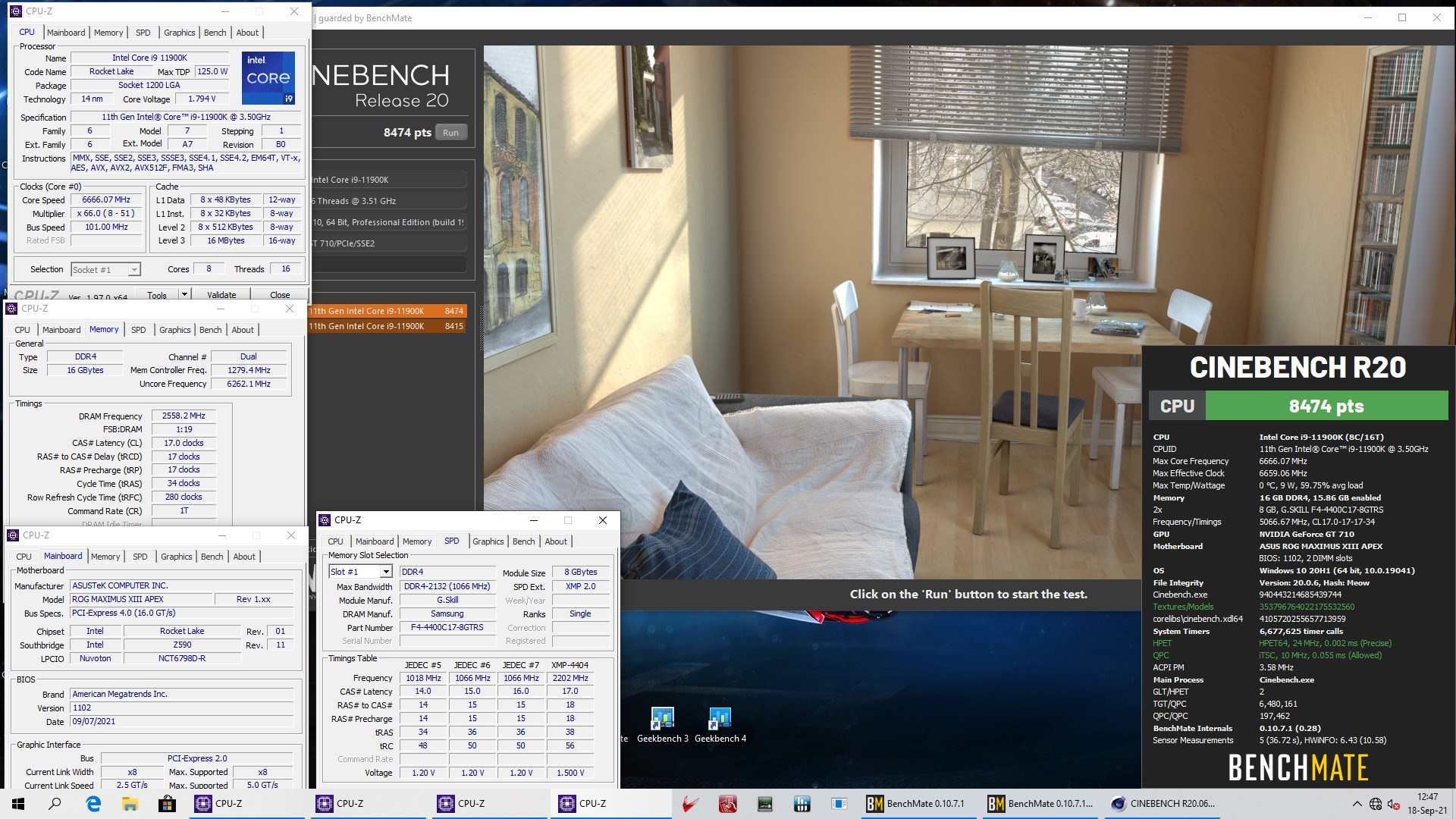
Task: Click the Part Number F4-4400C17-8GTRS field
Action: point(447,628)
